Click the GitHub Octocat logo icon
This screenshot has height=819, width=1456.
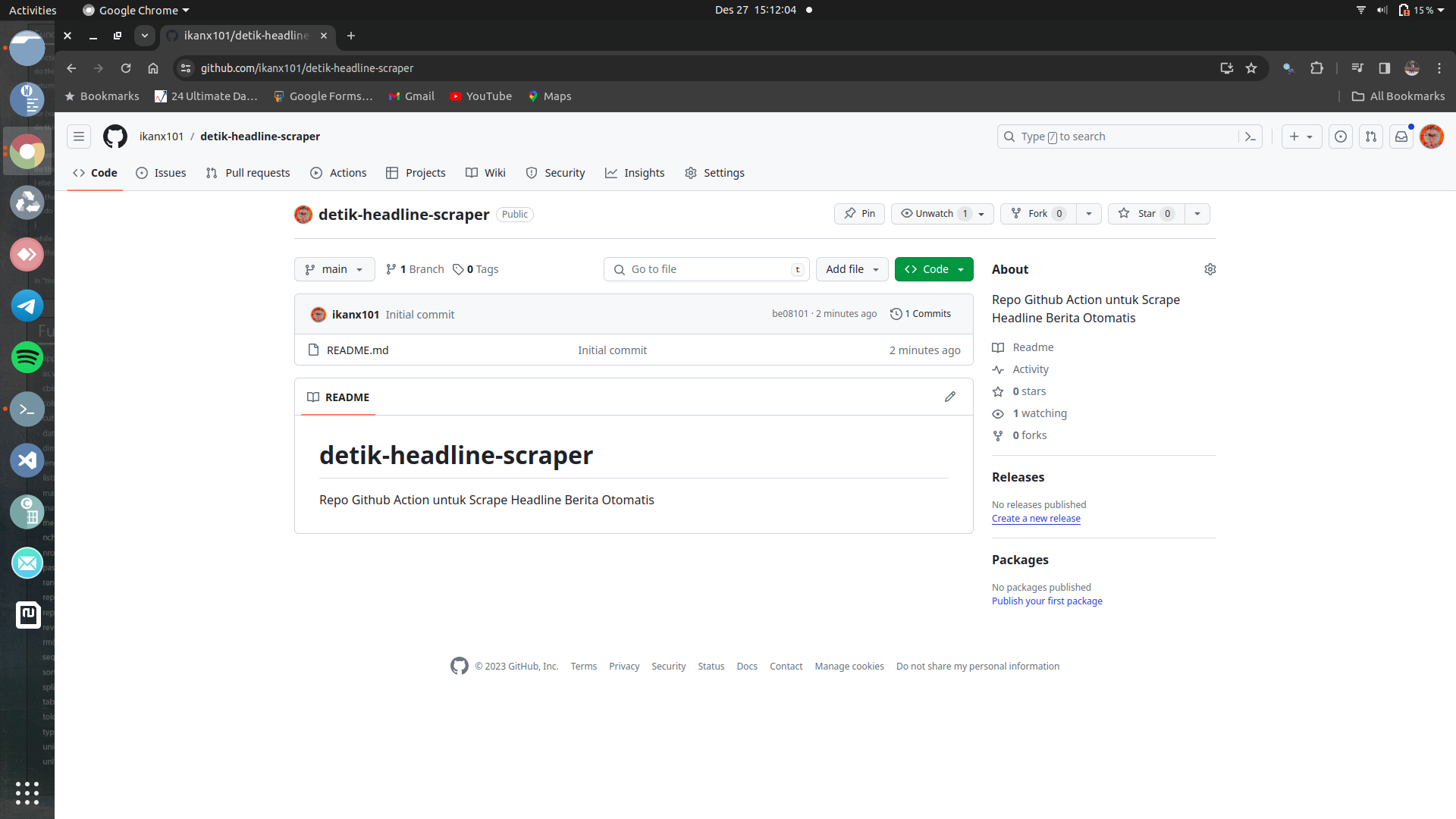pos(115,136)
